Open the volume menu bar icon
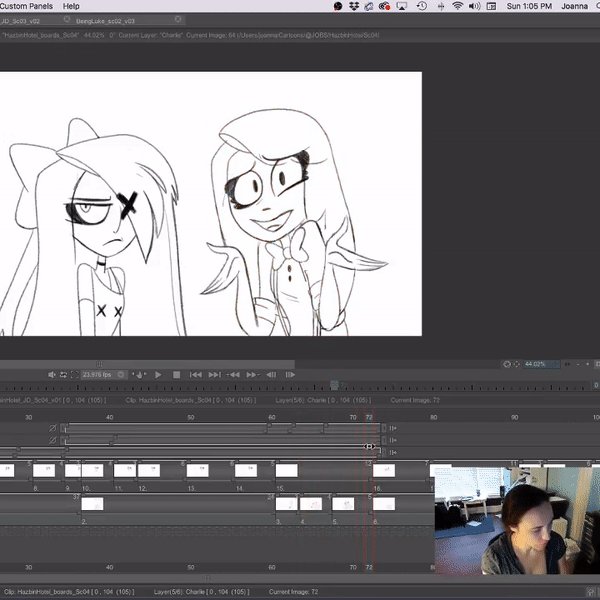The height and width of the screenshot is (600, 600). pos(474,6)
